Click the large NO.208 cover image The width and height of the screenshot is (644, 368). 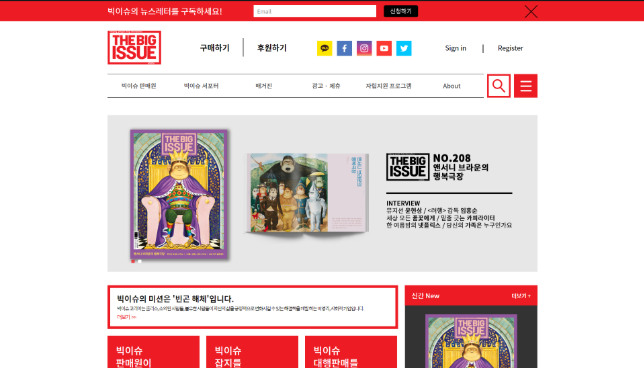point(179,194)
